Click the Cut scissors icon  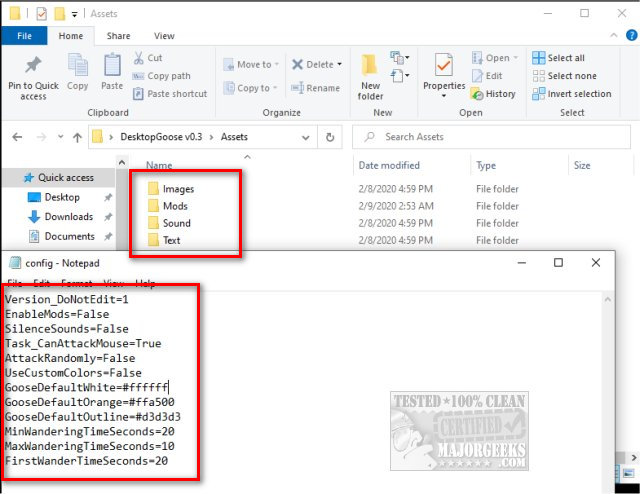139,58
